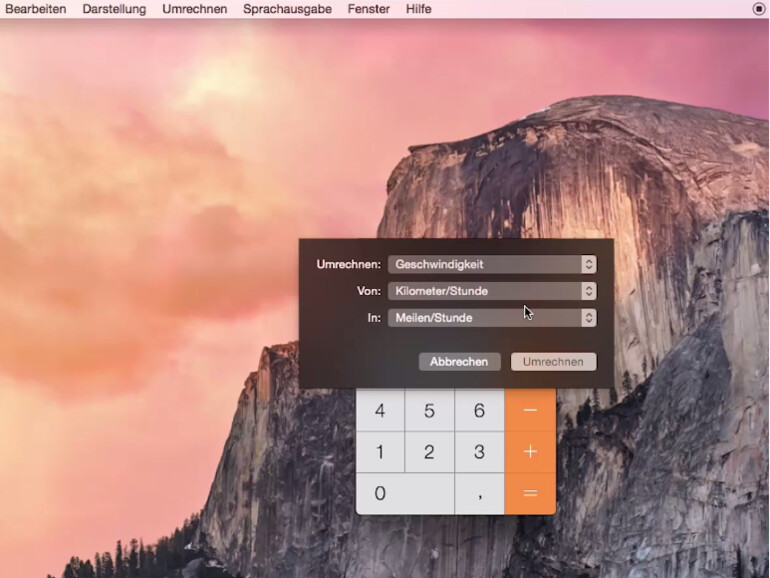Open the Umrechnen menu in menu bar
This screenshot has height=578, width=770.
194,9
